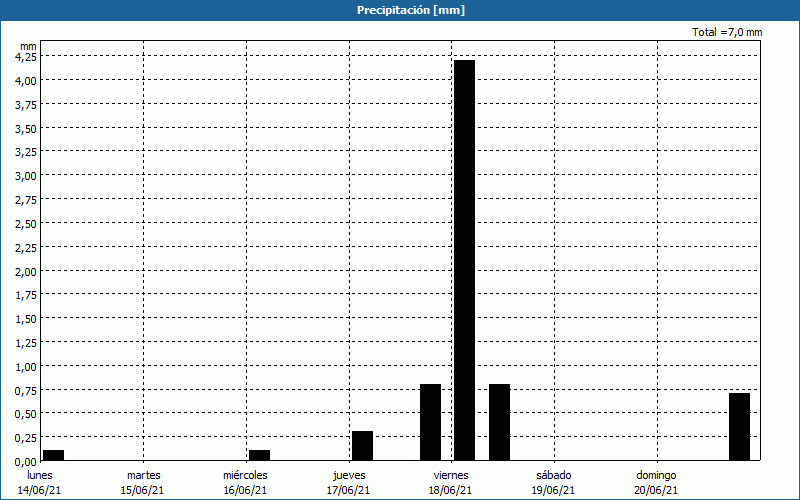Click the small bar at lunes start

[53, 455]
